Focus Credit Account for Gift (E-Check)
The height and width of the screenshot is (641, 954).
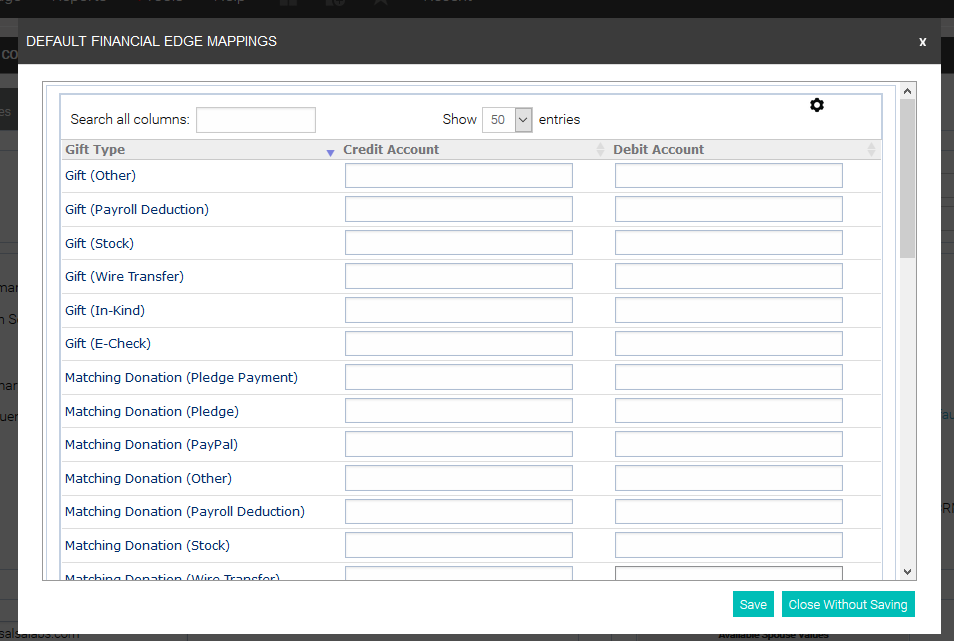tap(459, 344)
